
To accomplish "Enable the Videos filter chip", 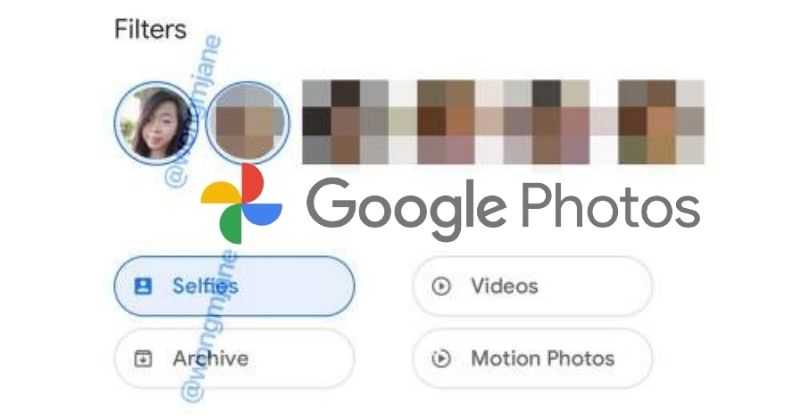I will 532,286.
